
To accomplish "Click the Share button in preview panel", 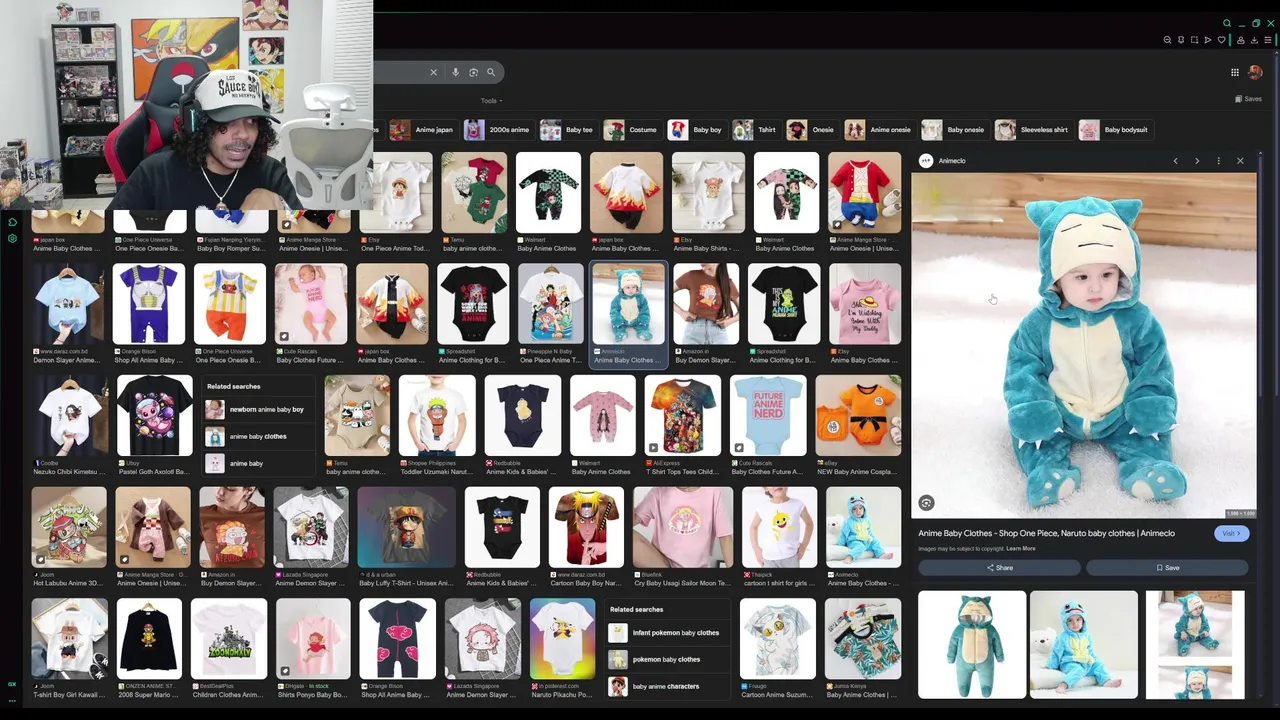I will [999, 568].
